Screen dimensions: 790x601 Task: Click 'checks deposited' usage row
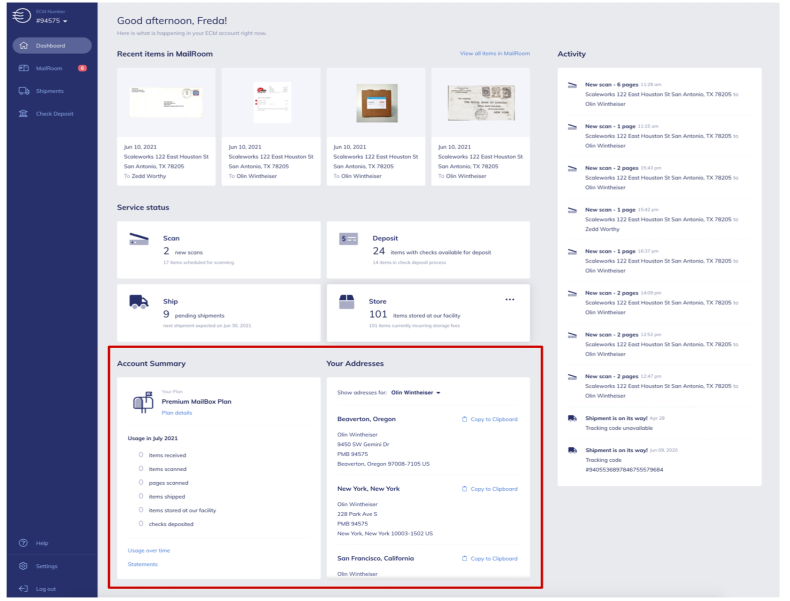coord(166,524)
